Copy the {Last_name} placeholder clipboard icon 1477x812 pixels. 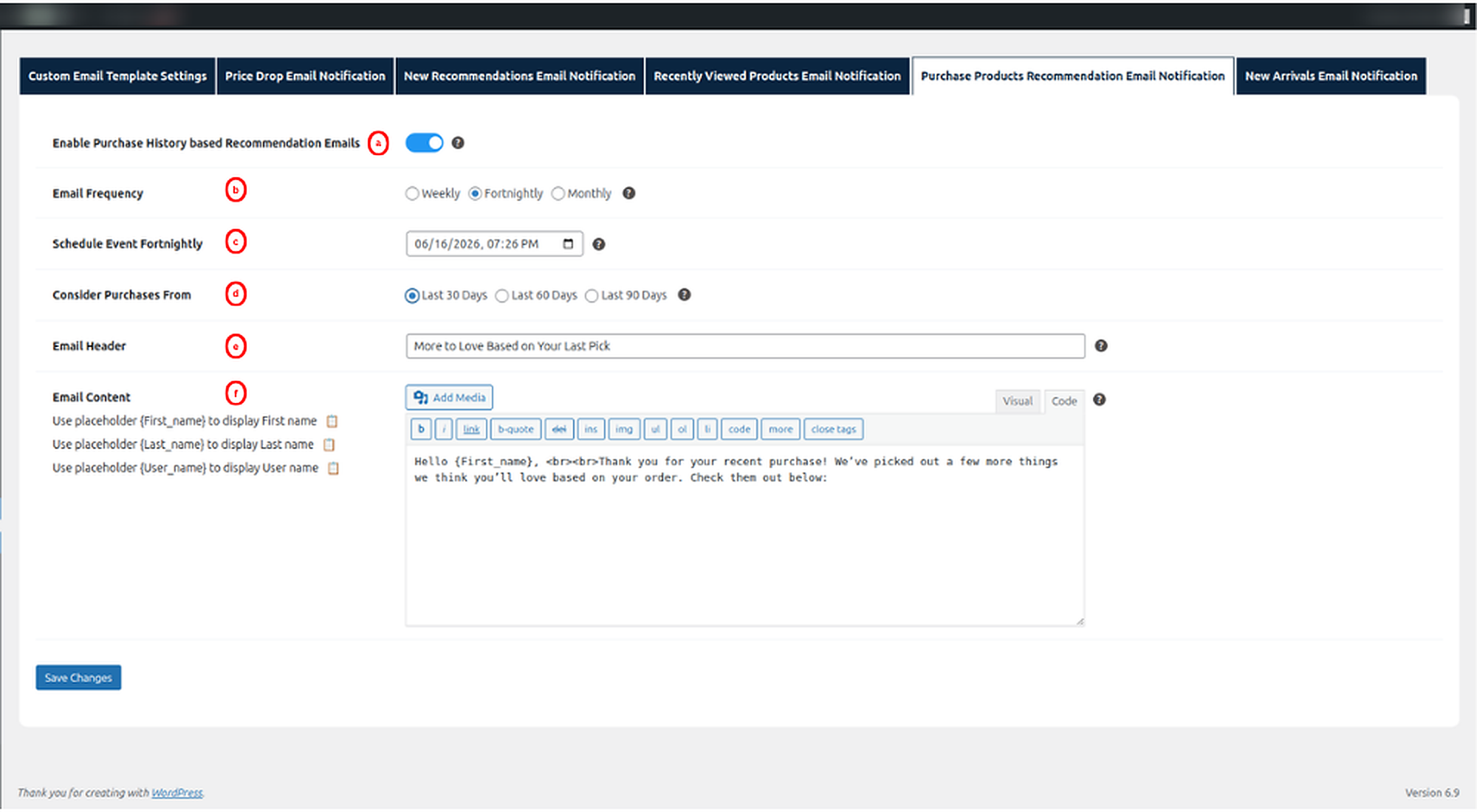coord(329,445)
